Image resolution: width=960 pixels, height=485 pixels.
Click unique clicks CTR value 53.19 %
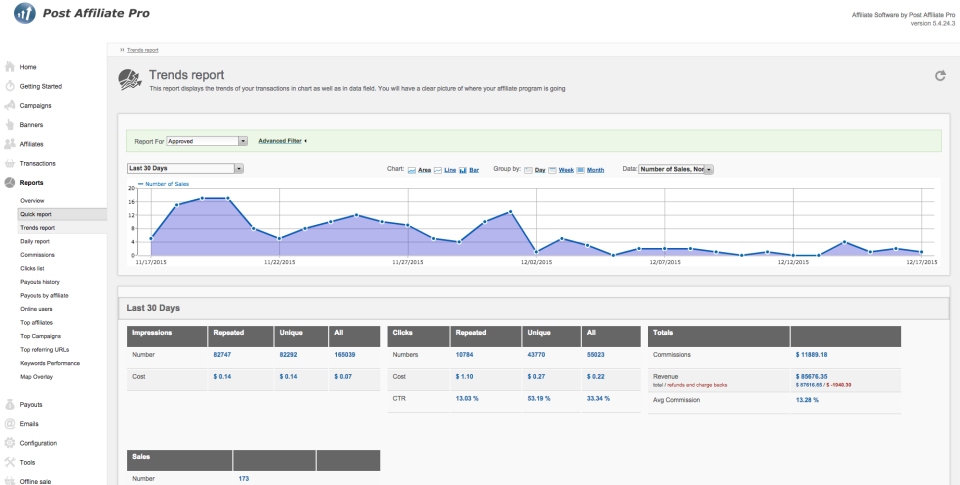[x=538, y=399]
